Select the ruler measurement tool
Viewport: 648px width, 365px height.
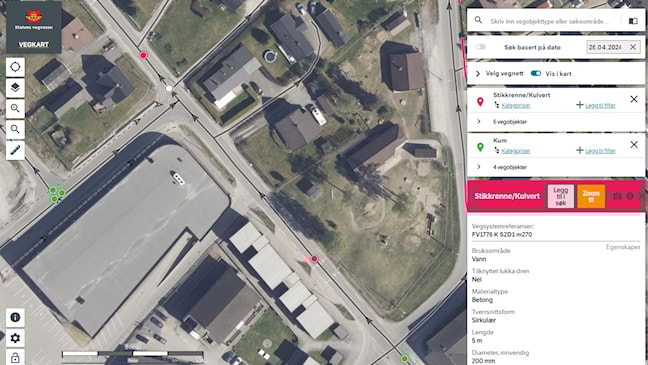click(x=15, y=150)
